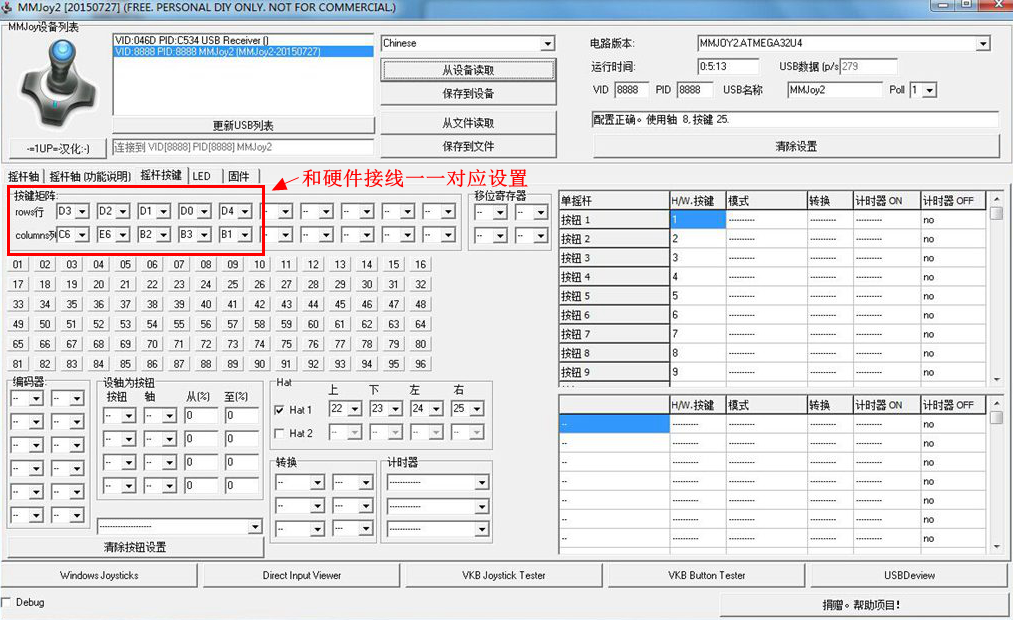
Task: Open first 移位寄存器 dropdown
Action: click(x=491, y=212)
